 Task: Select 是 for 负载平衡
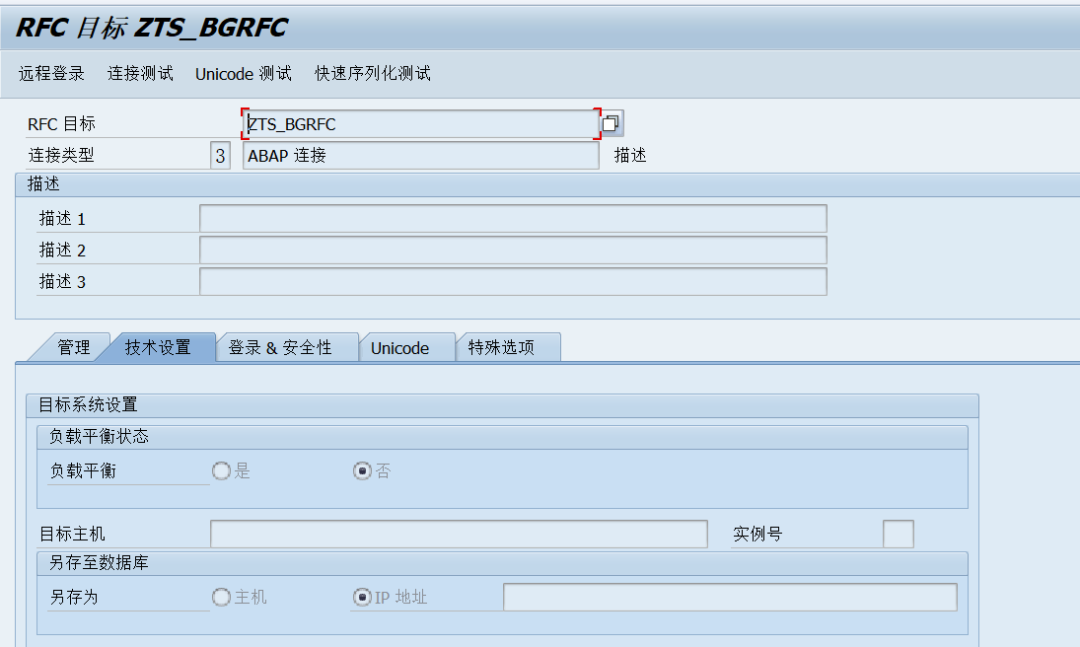coord(219,470)
